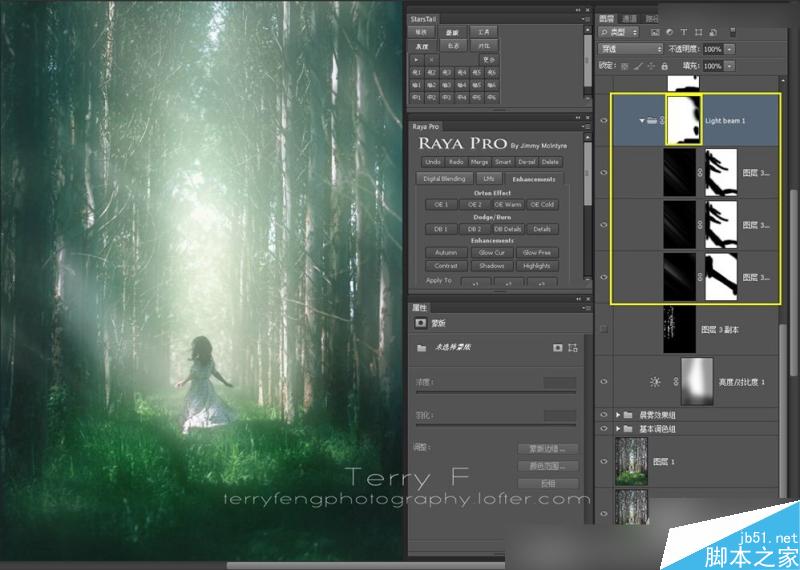Viewport: 800px width, 570px height.
Task: Select 图层 1 forest thumbnail
Action: click(631, 461)
